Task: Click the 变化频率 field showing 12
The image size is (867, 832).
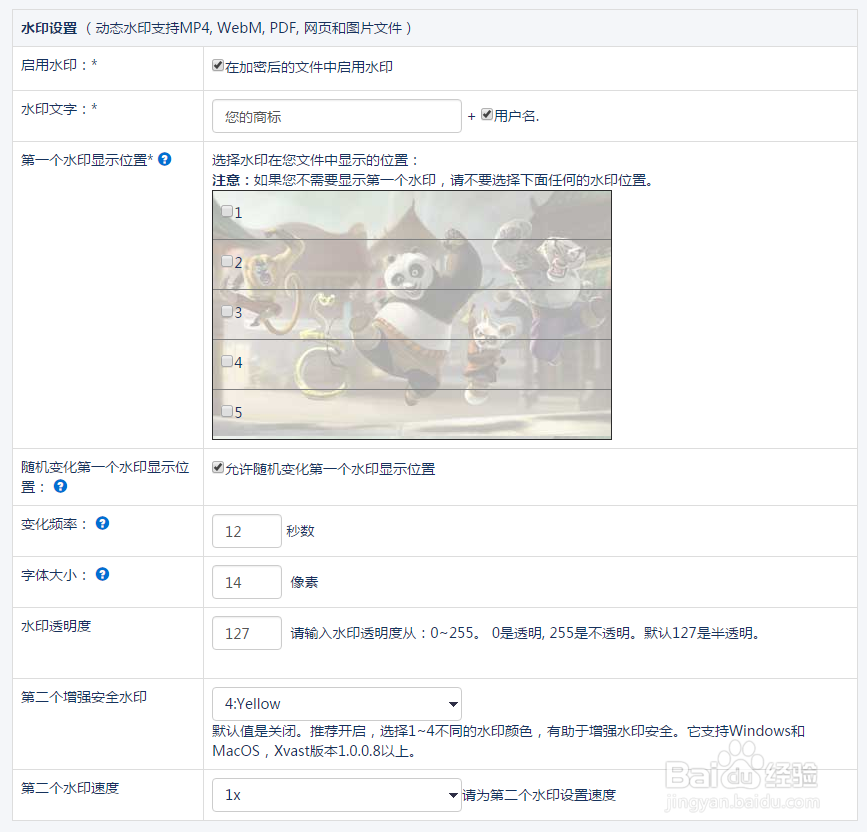Action: point(247,531)
